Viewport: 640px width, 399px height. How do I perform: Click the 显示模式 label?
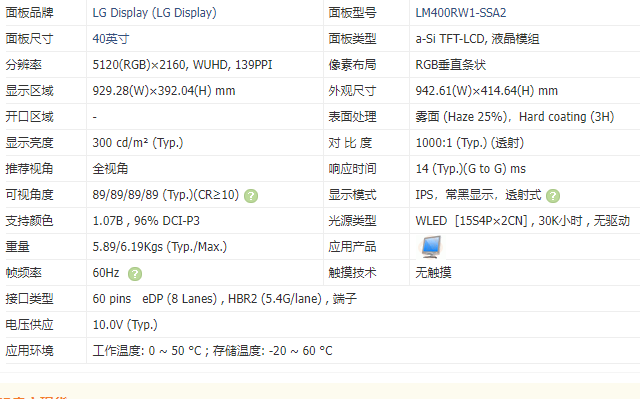click(x=352, y=195)
